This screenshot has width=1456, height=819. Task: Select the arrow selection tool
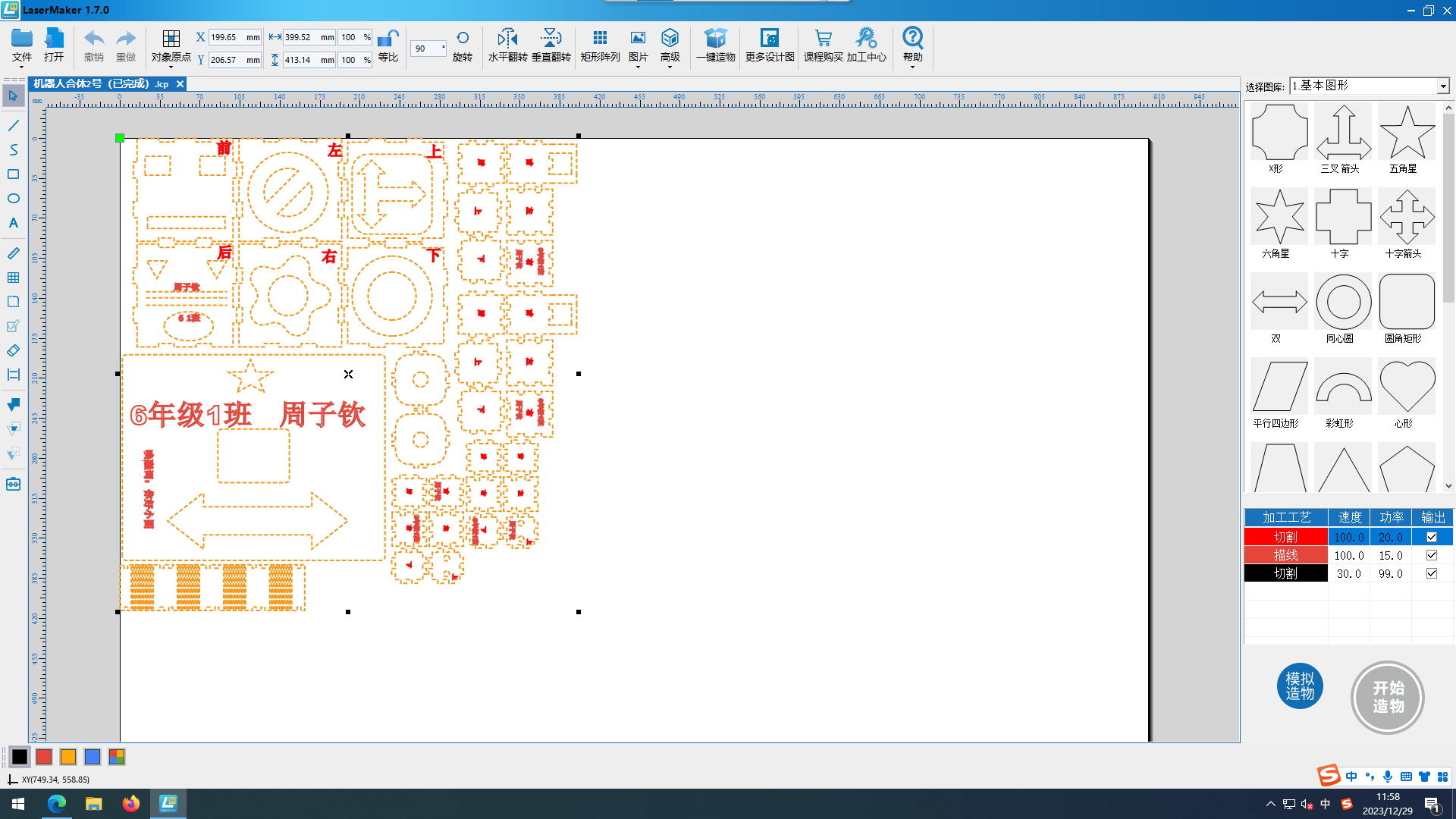coord(14,96)
